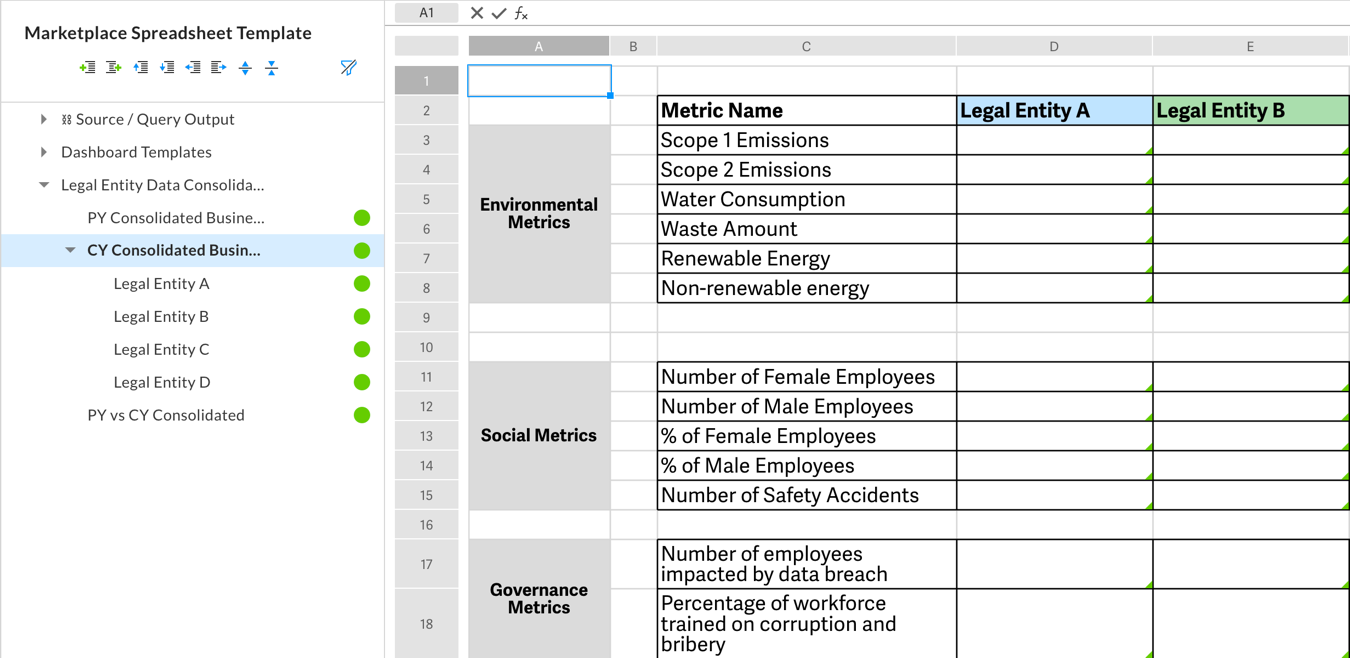Select the insert column right icon
Viewport: 1350px width, 658px height.
click(x=114, y=67)
